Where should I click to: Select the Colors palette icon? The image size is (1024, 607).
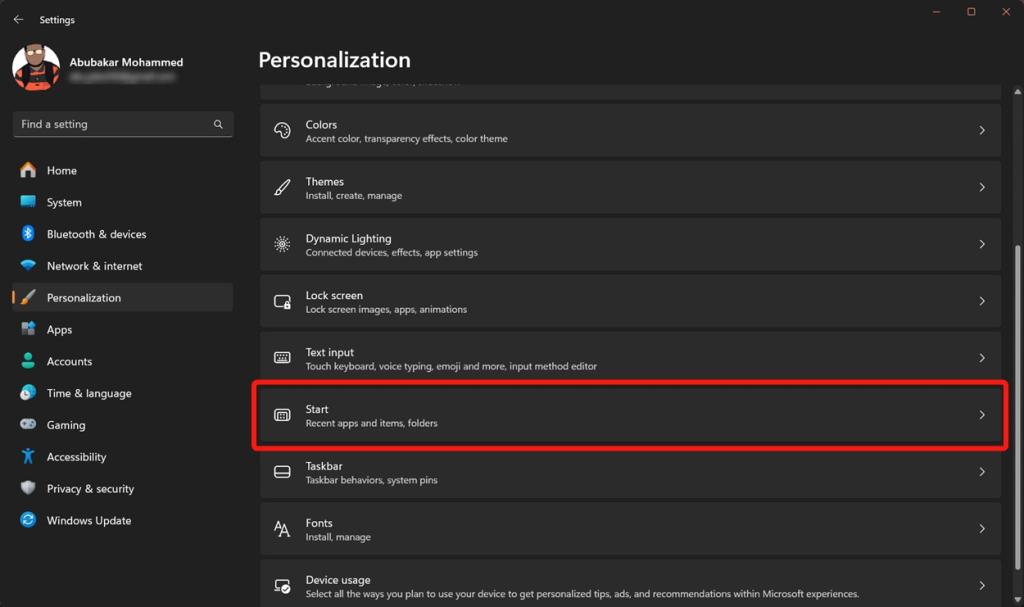[280, 131]
